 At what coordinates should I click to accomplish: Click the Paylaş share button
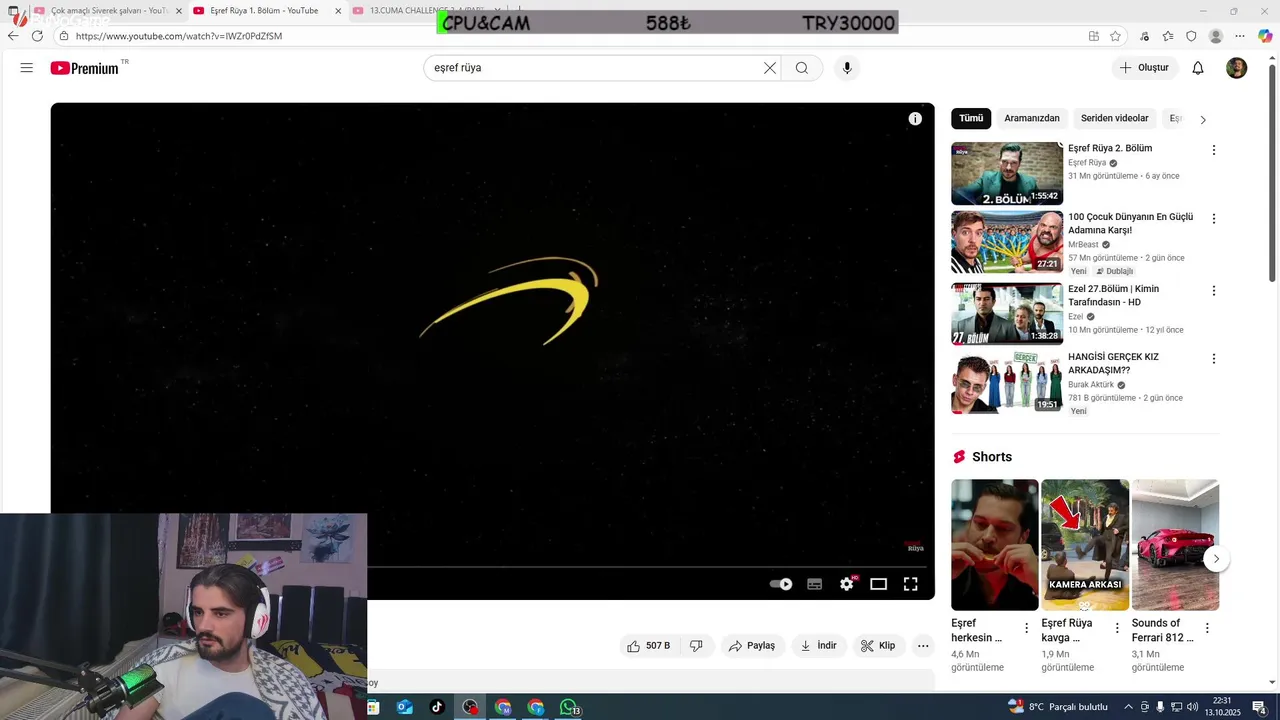pyautogui.click(x=752, y=646)
